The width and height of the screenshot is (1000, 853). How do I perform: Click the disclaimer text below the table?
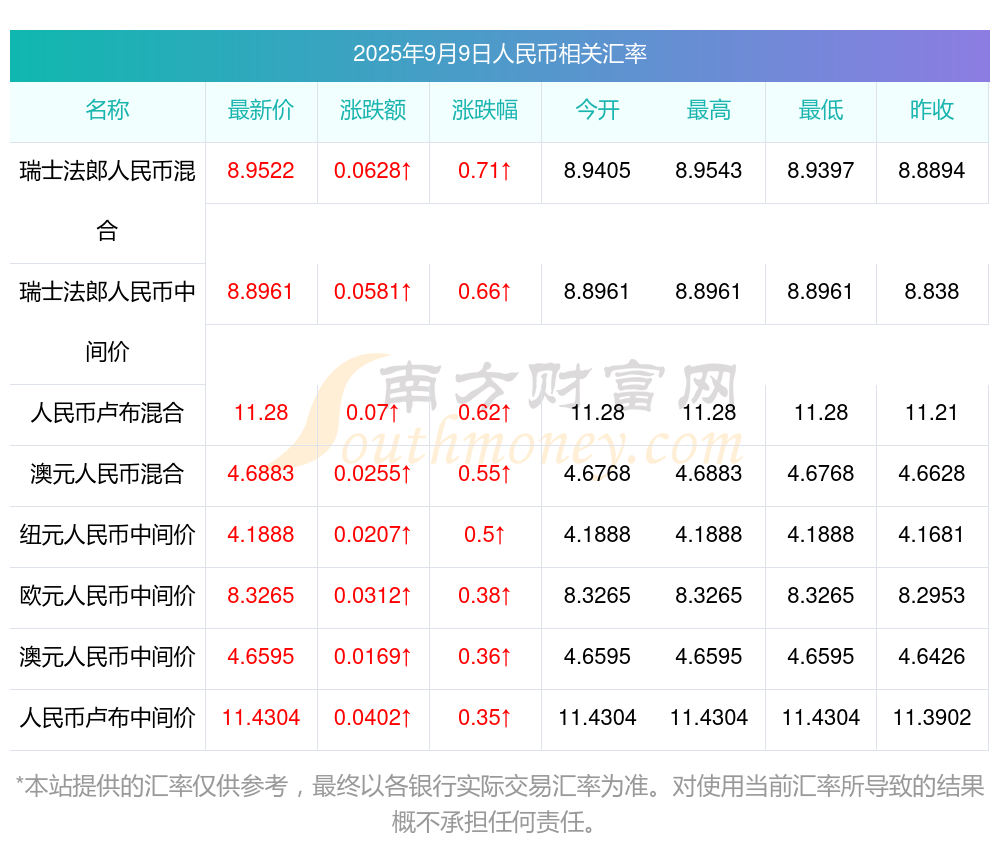pyautogui.click(x=500, y=804)
